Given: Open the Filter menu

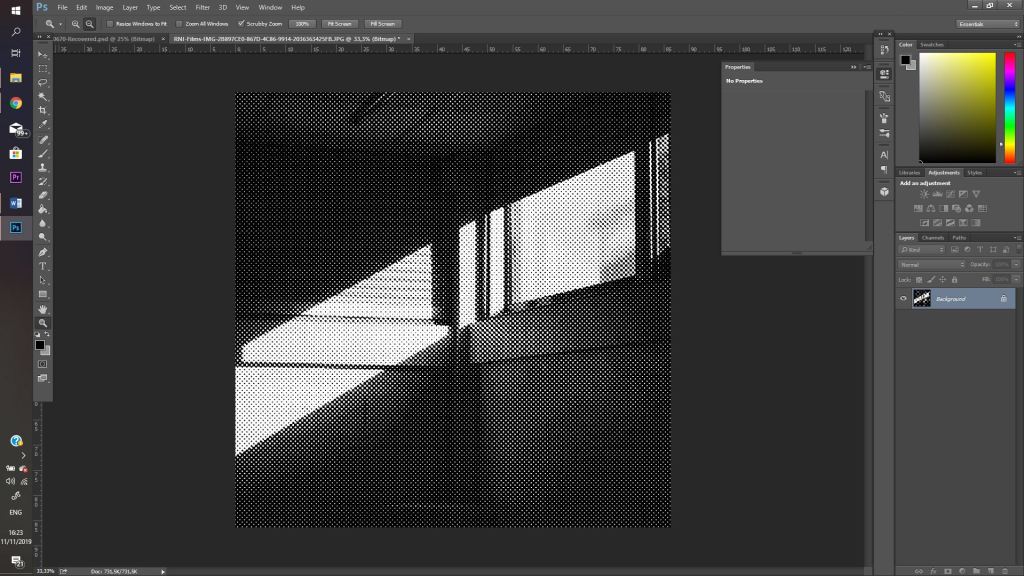Looking at the screenshot, I should [x=203, y=7].
